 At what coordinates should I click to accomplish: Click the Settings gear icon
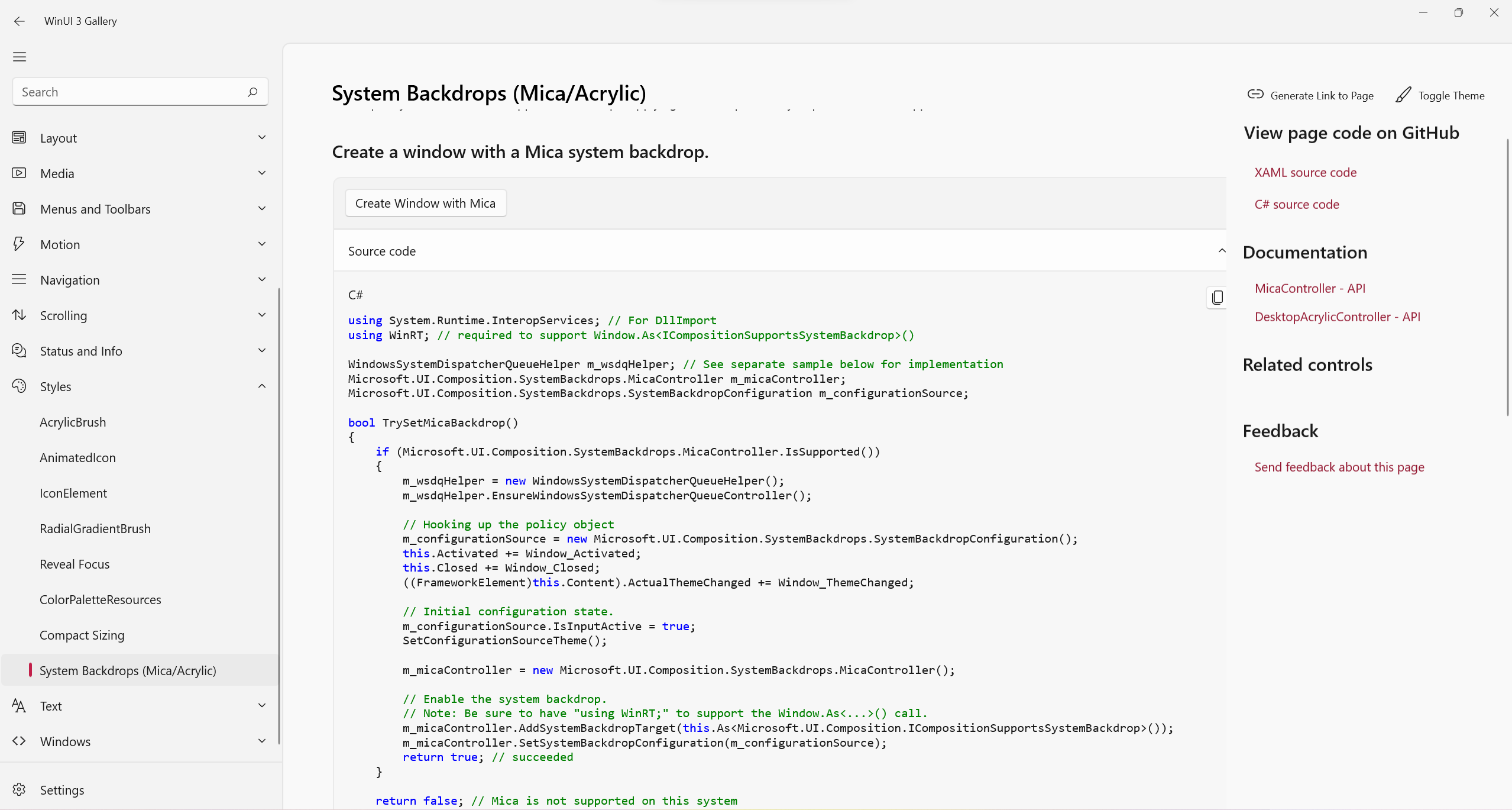(x=19, y=790)
